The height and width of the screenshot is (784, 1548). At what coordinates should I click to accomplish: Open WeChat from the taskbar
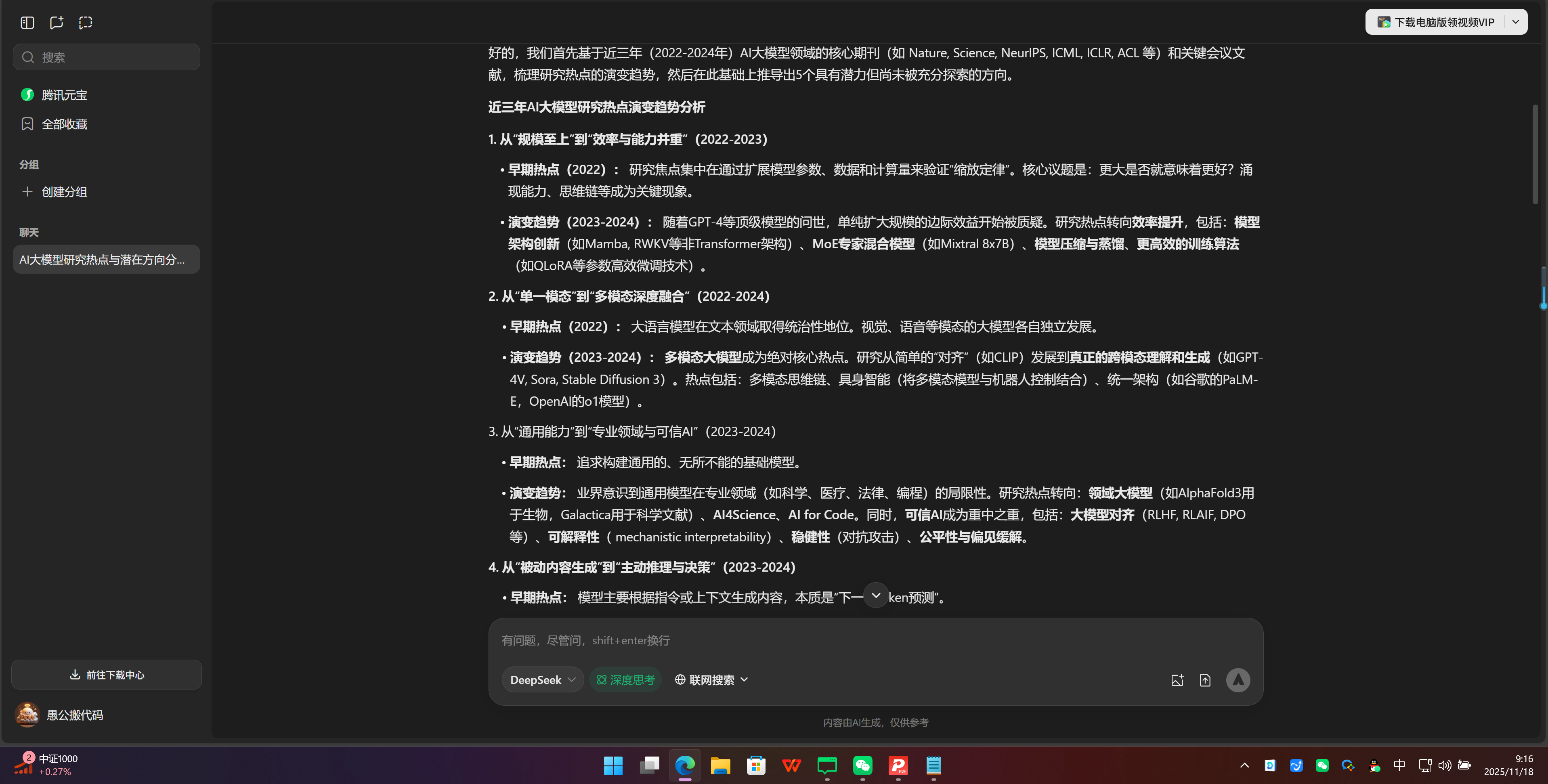coord(862,766)
